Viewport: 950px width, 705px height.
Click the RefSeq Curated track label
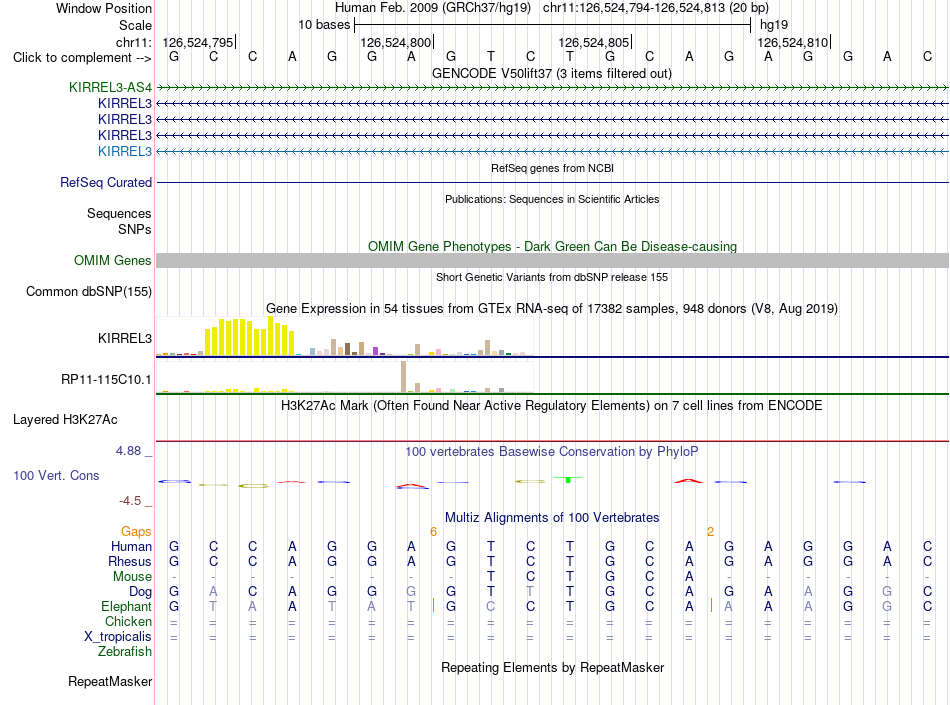(106, 182)
